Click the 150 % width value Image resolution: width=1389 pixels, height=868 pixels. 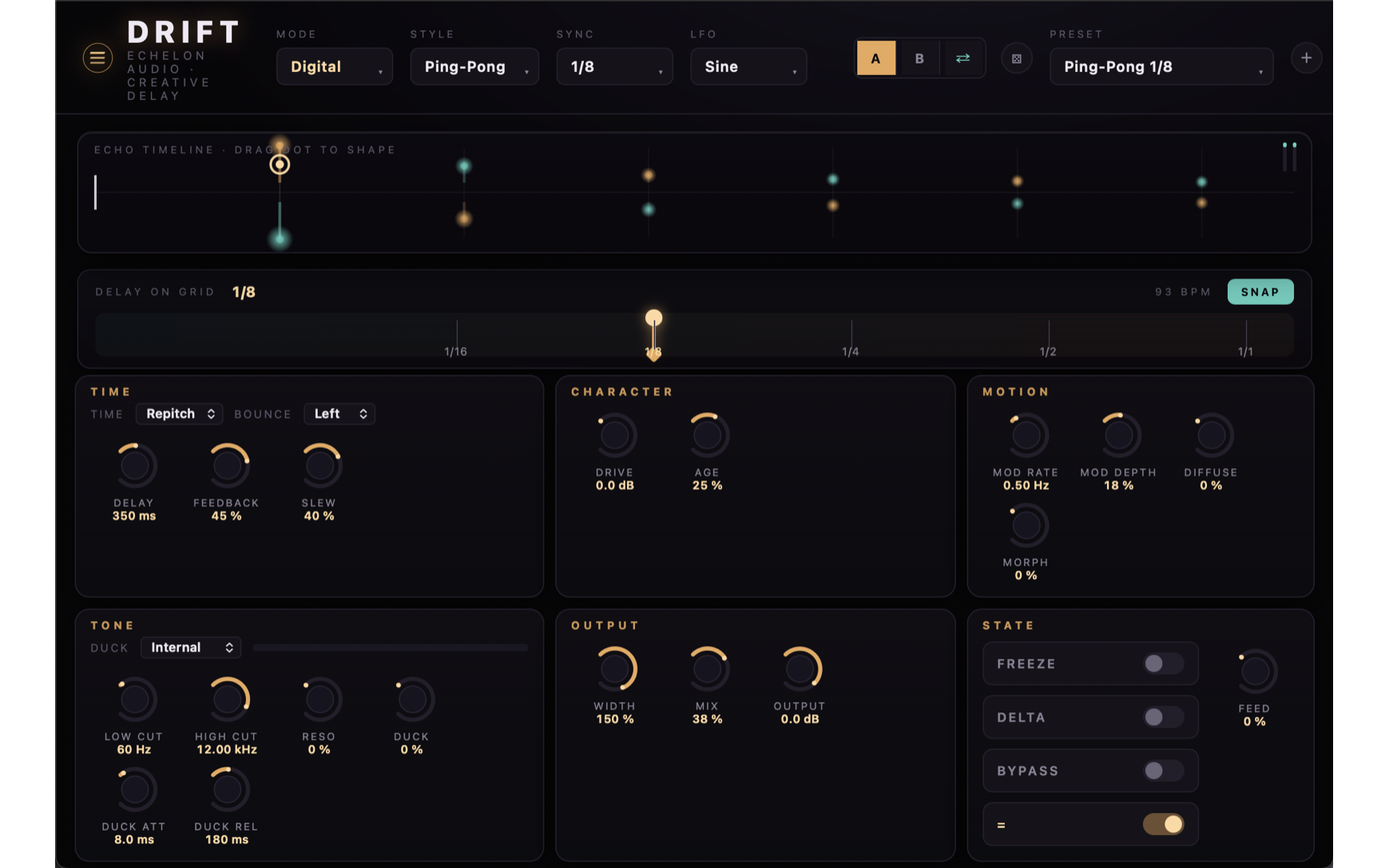(x=615, y=719)
